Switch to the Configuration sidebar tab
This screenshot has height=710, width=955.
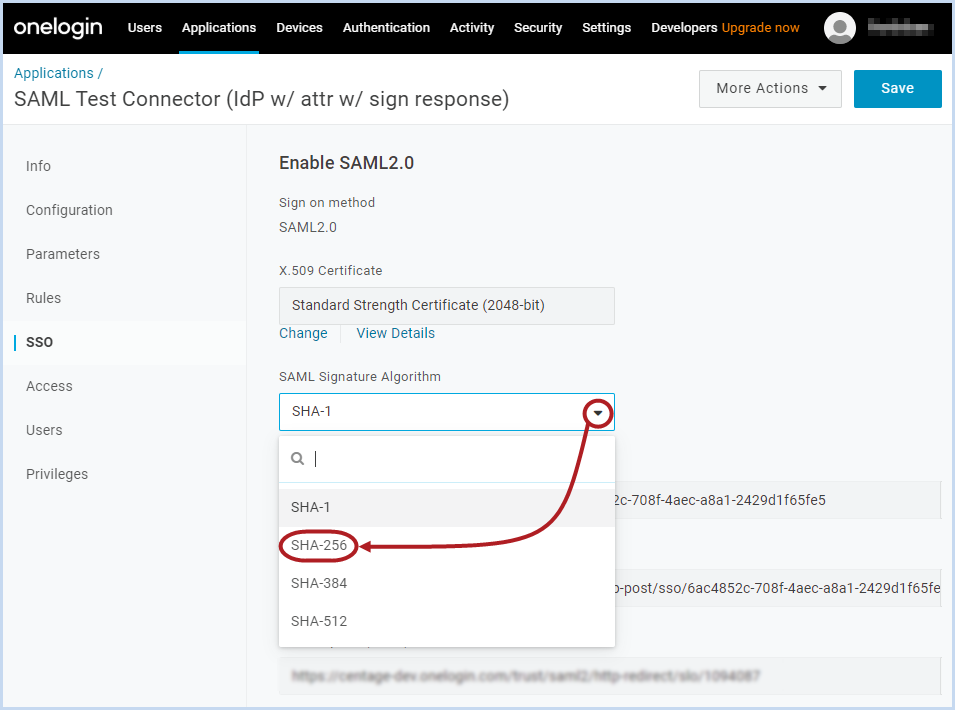click(69, 210)
